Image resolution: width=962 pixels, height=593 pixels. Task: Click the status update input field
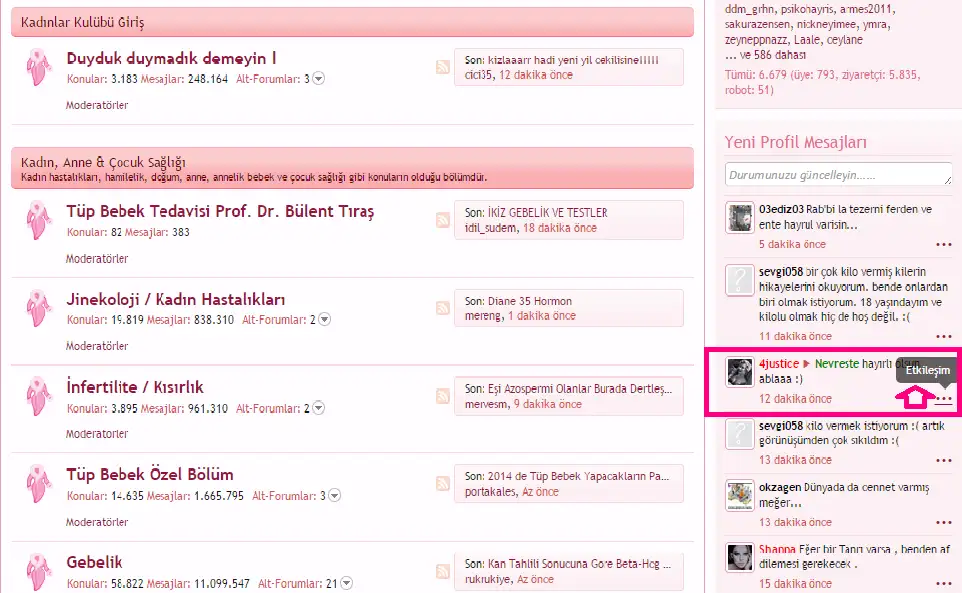click(838, 174)
